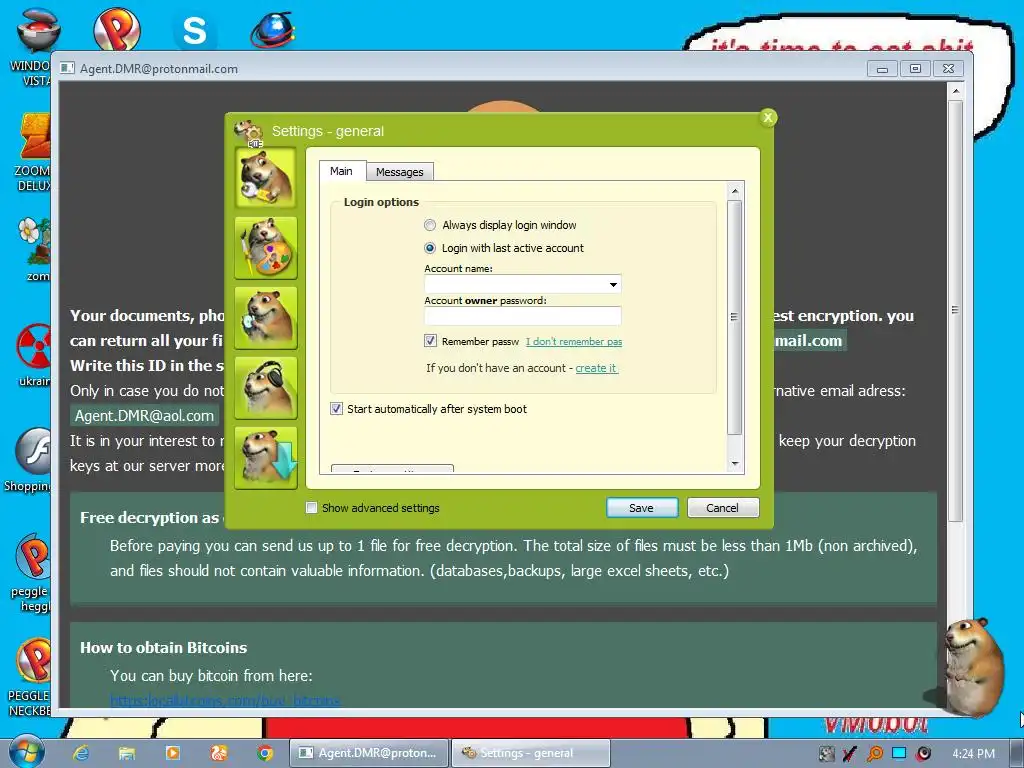Click the Account owner password field
This screenshot has width=1024, height=768.
coord(522,316)
